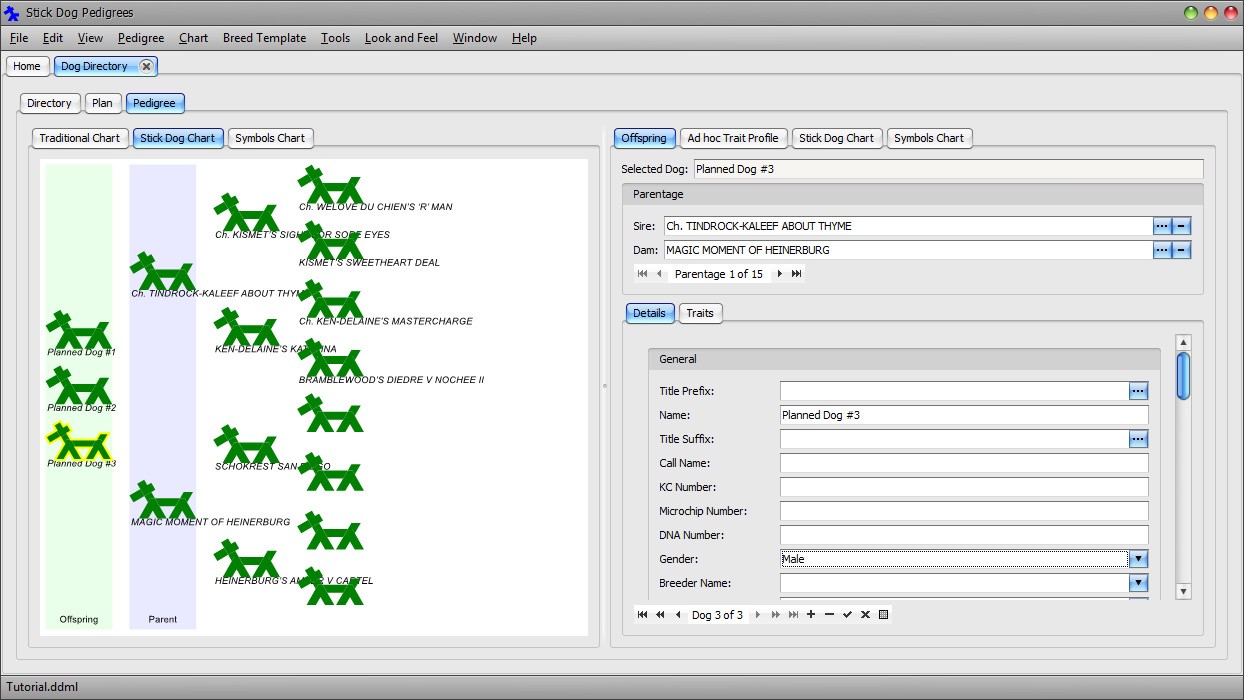
Task: Clear the Sire with its minus button
Action: coord(1181,226)
